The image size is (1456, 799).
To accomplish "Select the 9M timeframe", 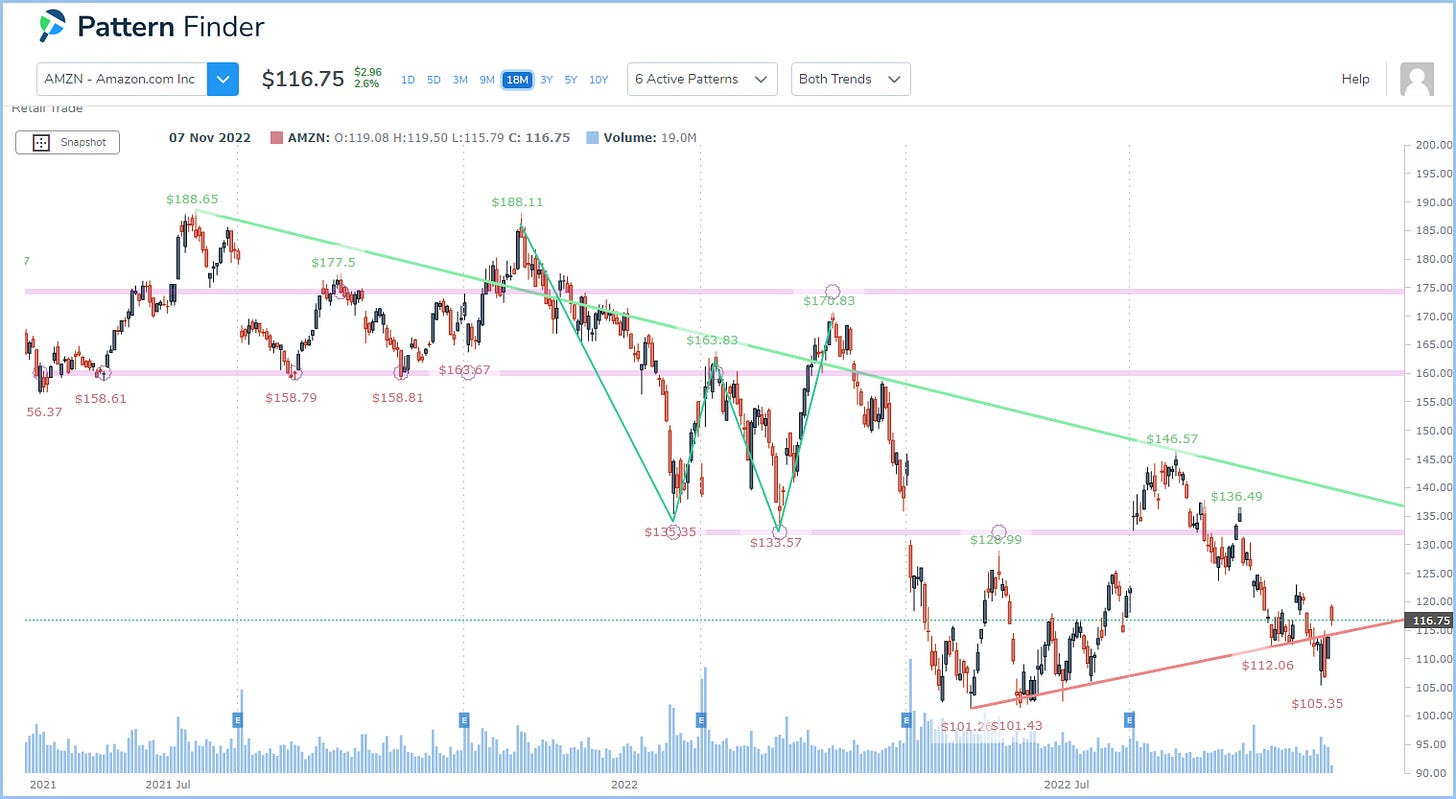I will point(487,80).
